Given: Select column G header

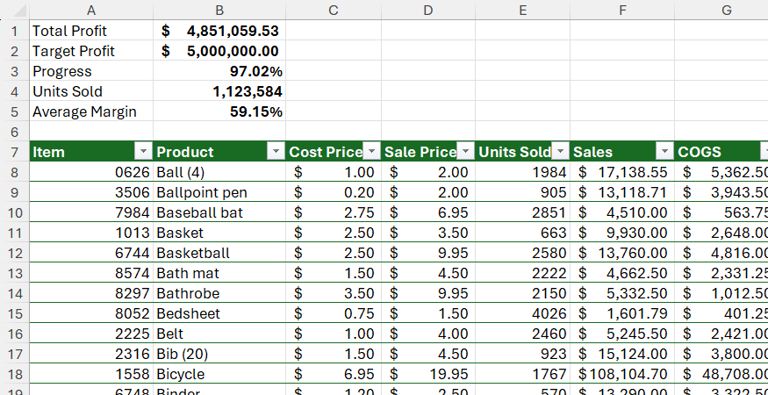Looking at the screenshot, I should pyautogui.click(x=721, y=10).
